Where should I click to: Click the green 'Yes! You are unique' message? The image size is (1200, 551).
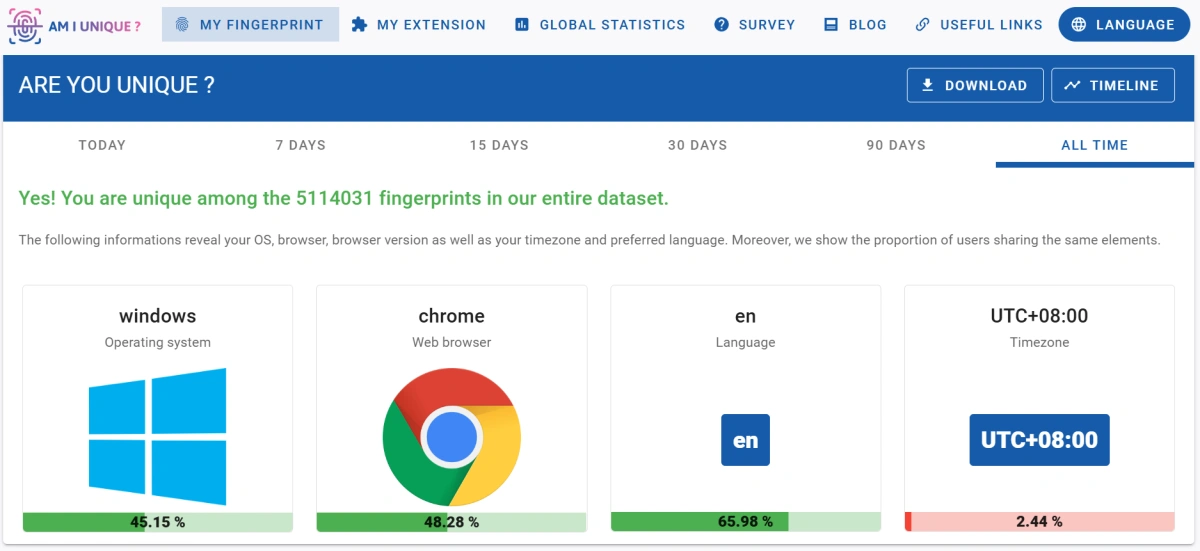(x=343, y=198)
